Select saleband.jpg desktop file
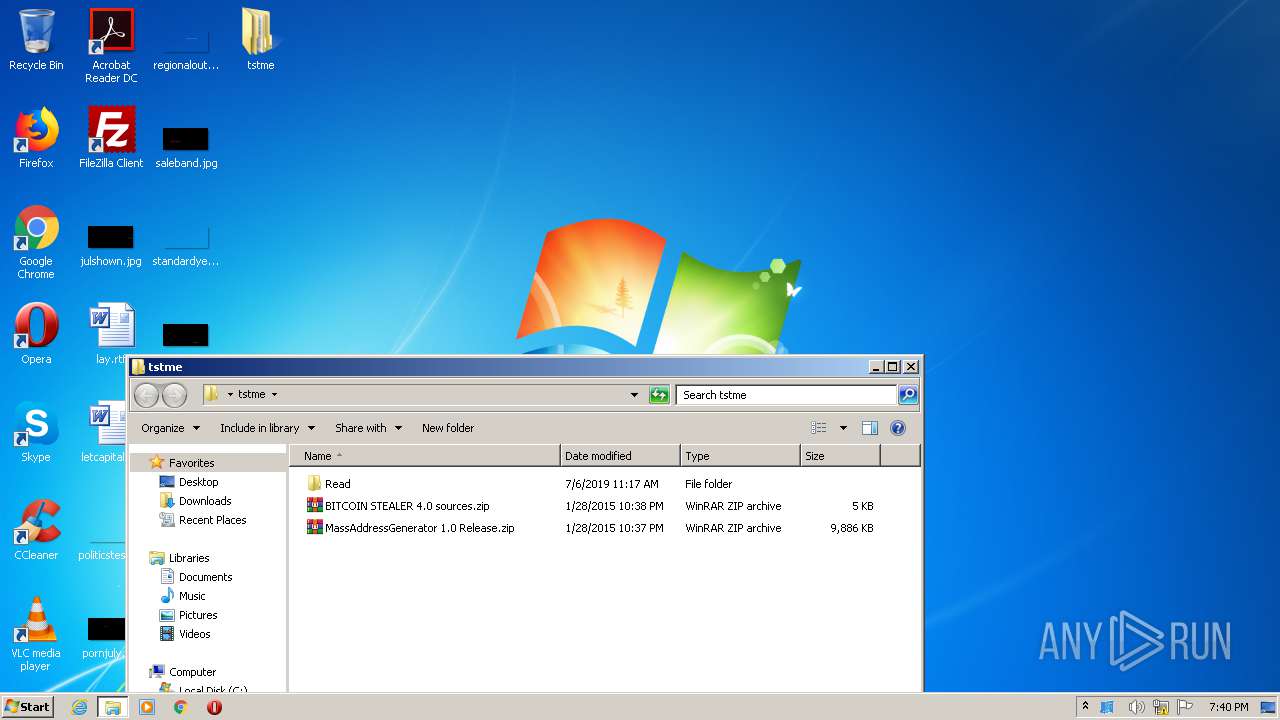This screenshot has height=720, width=1280. coord(186,145)
